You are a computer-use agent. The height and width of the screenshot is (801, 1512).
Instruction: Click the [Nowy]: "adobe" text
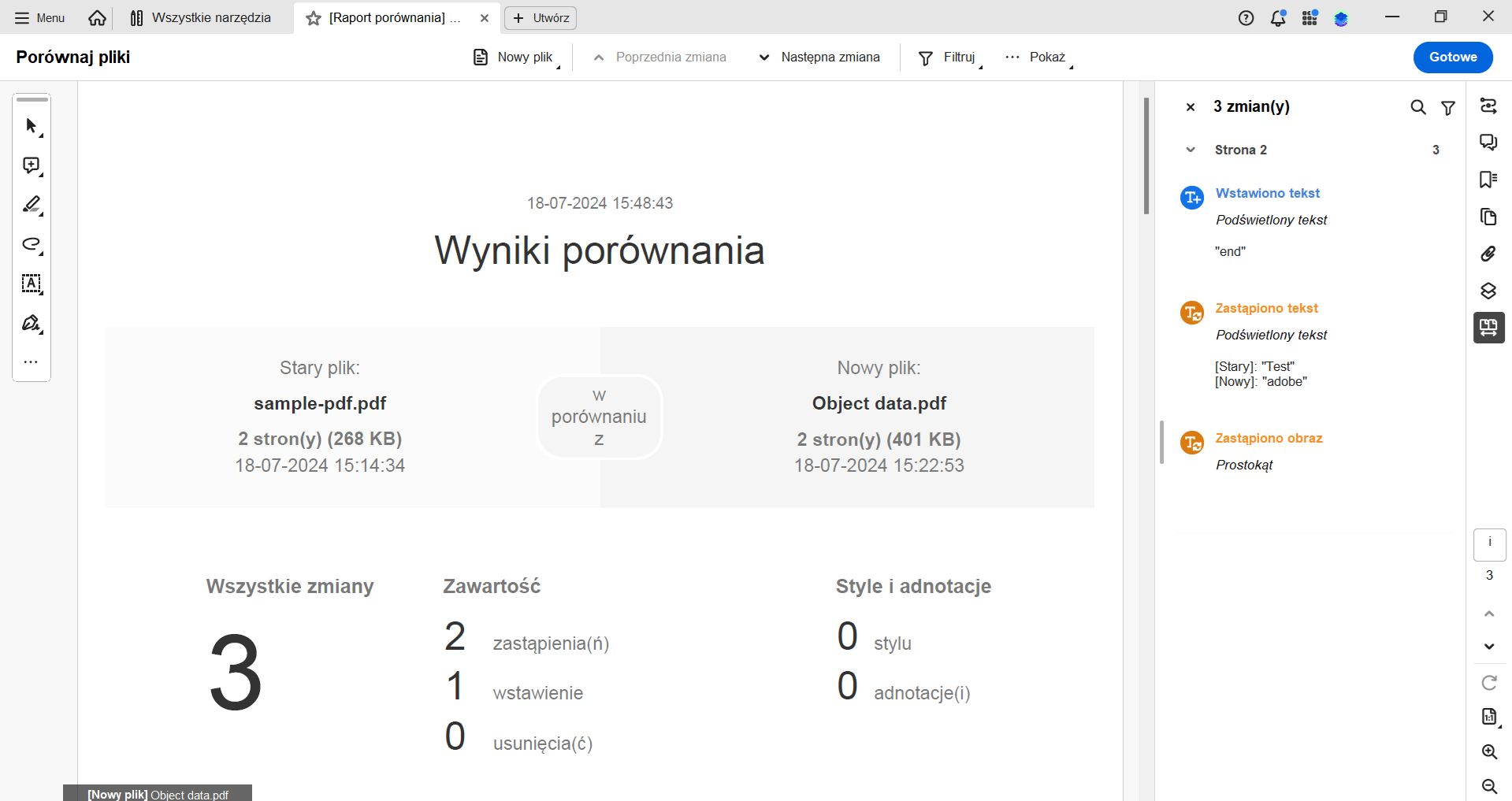[x=1261, y=382]
